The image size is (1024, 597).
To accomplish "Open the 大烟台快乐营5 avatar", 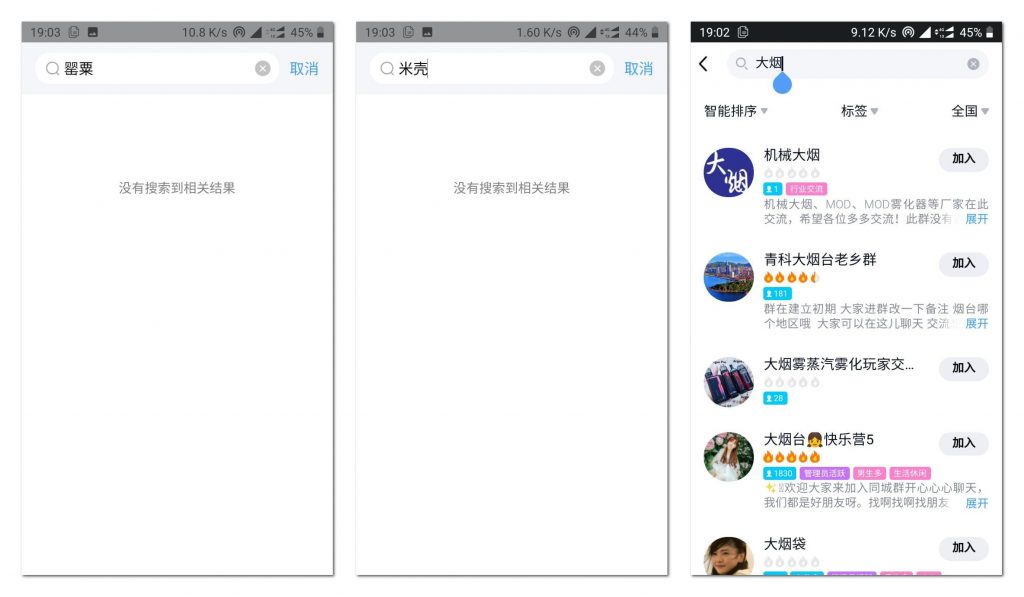I will 728,457.
